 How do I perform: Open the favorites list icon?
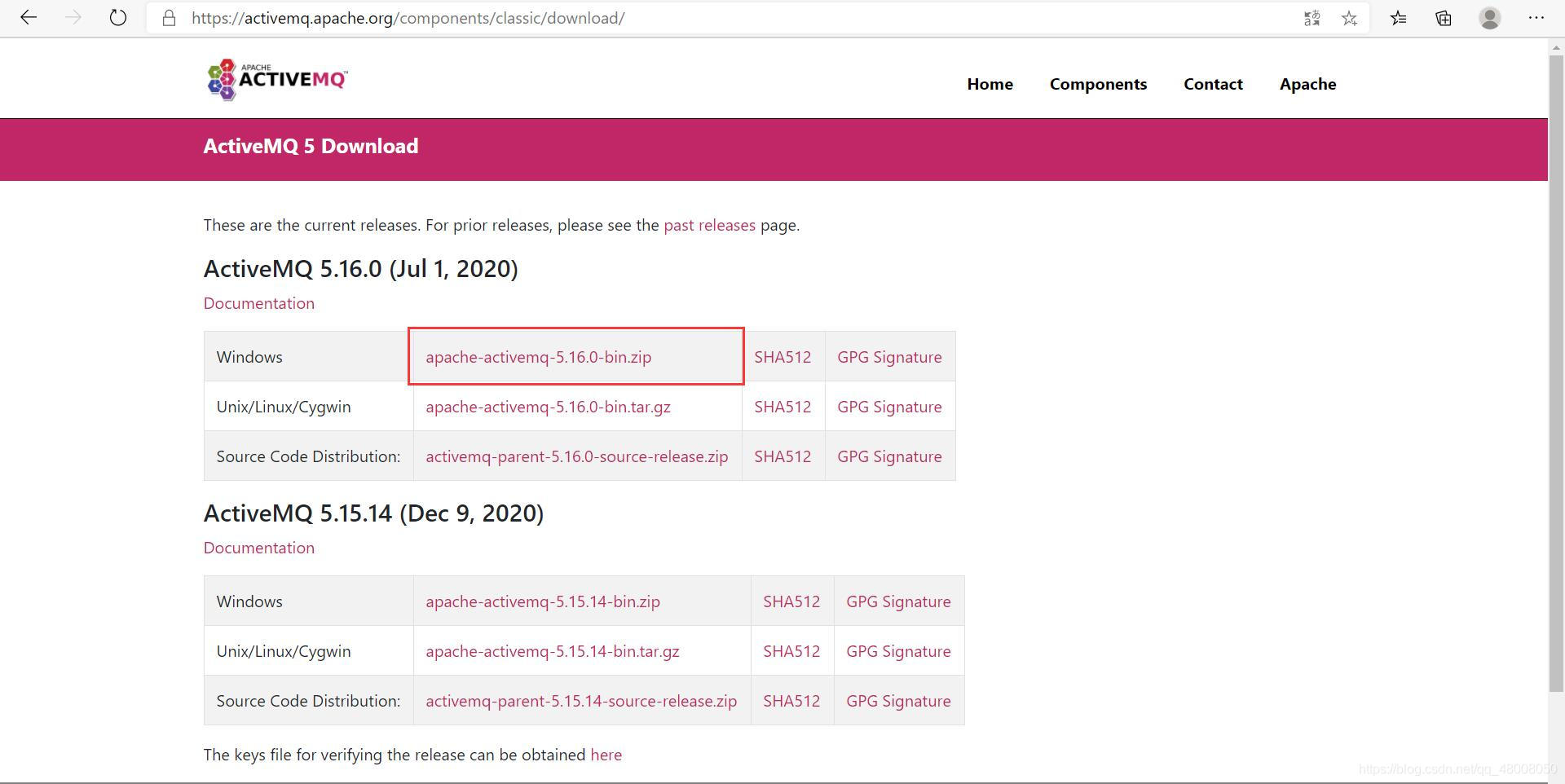pos(1399,18)
